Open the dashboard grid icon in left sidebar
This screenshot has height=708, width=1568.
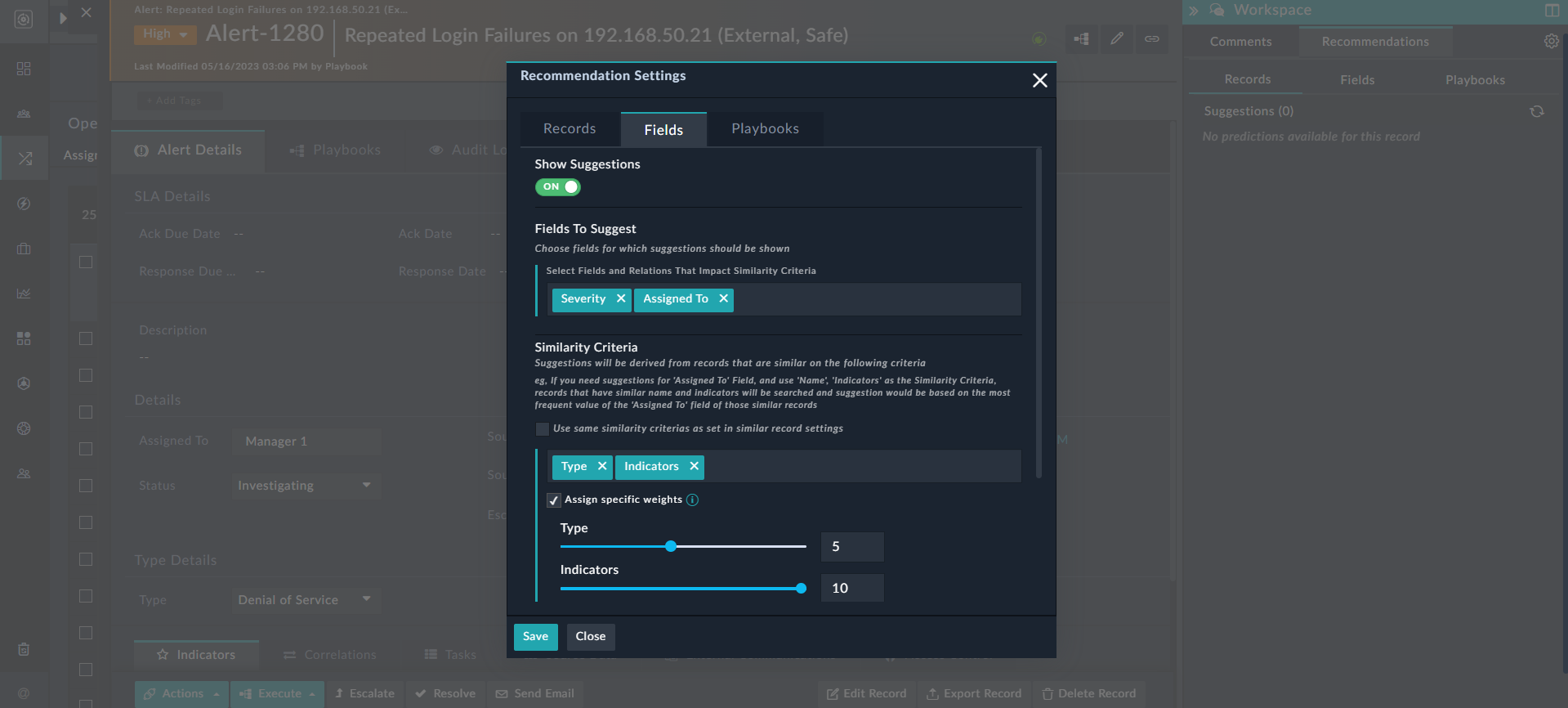(x=24, y=69)
